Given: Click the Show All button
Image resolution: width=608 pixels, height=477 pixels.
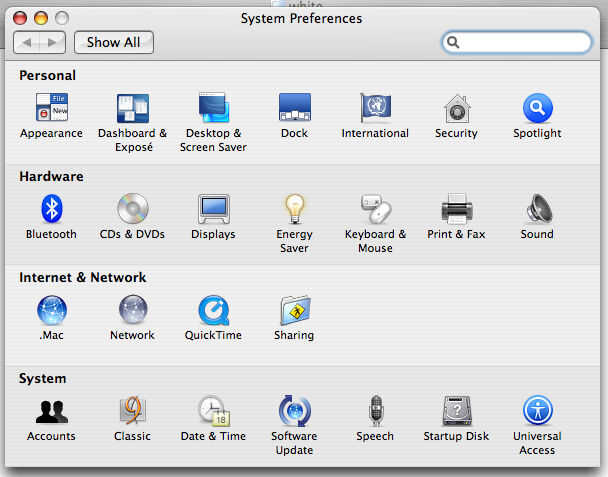Looking at the screenshot, I should coord(114,42).
